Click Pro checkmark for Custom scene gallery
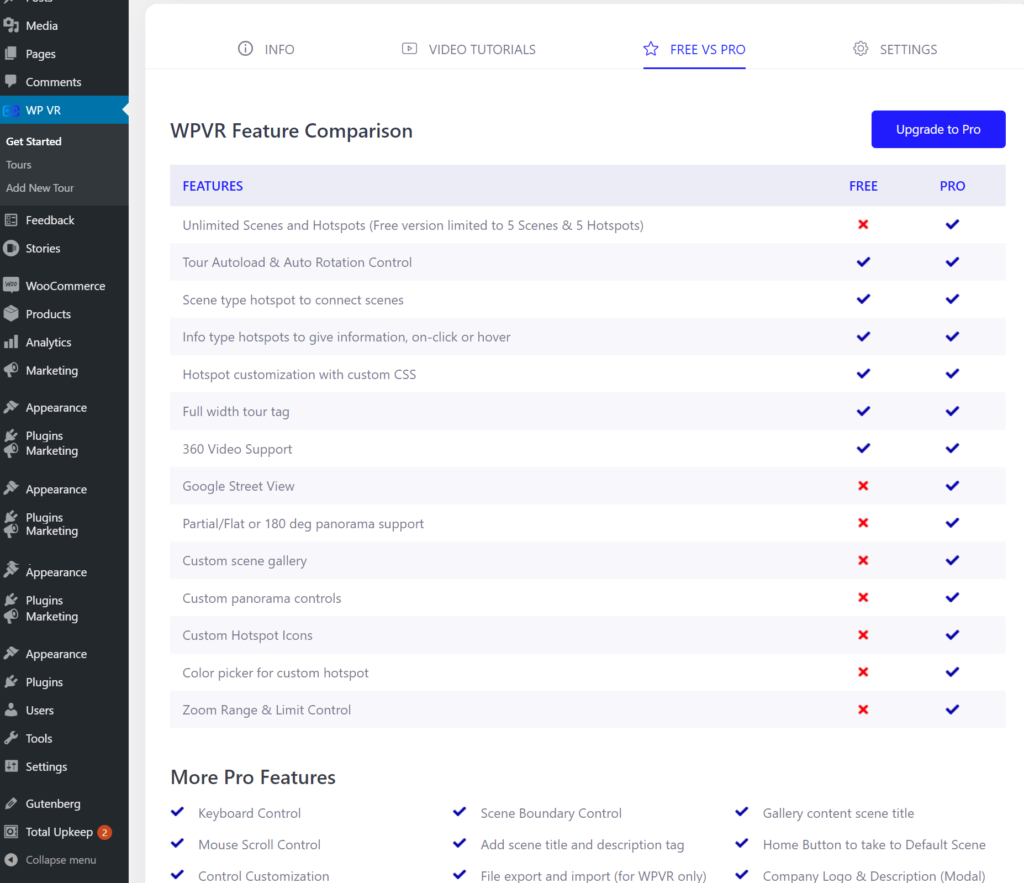This screenshot has height=883, width=1024. pos(952,561)
